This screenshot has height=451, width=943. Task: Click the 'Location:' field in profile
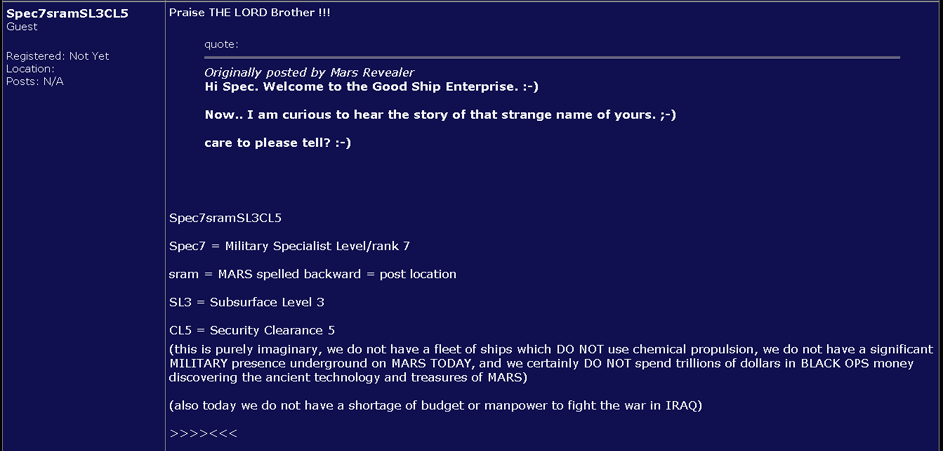30,69
